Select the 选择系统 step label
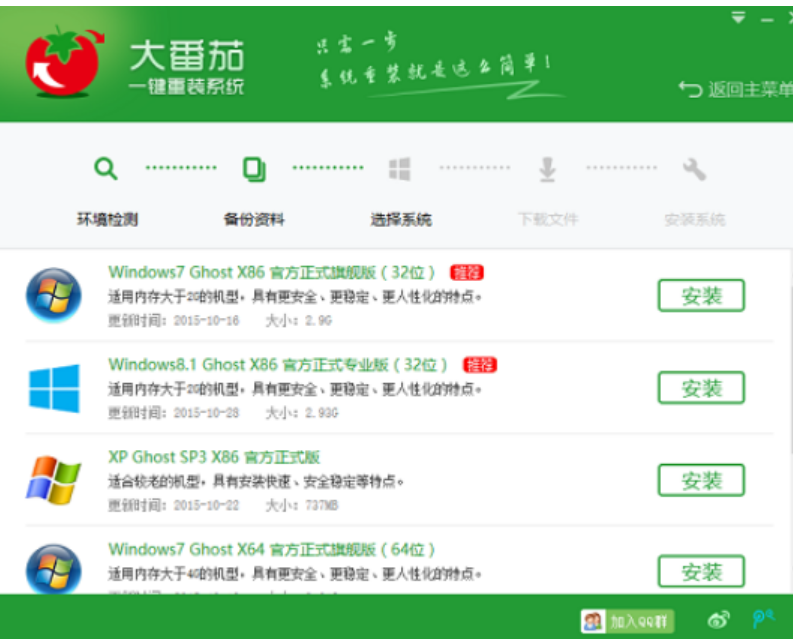Viewport: 793px width, 639px height. [x=401, y=220]
